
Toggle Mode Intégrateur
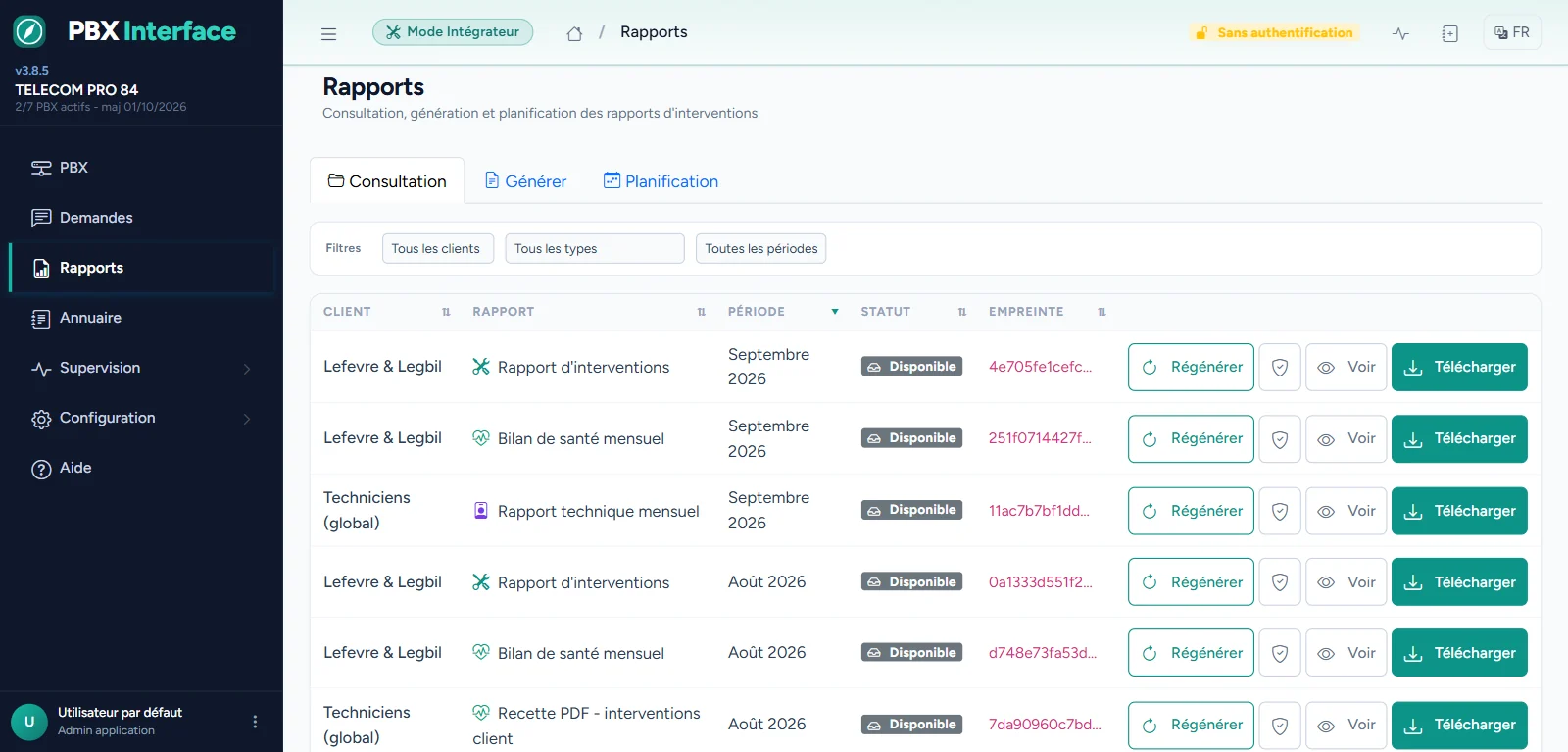tap(453, 32)
